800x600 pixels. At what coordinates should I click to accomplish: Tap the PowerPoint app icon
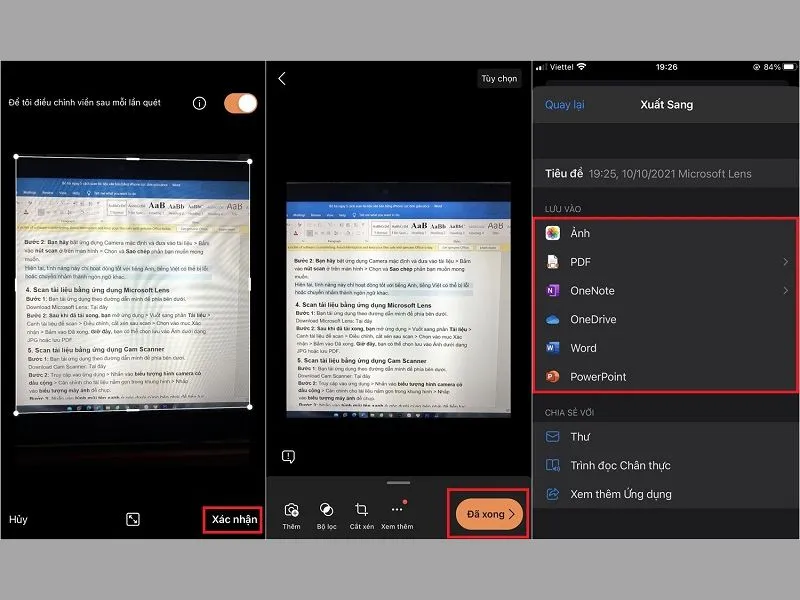point(553,377)
